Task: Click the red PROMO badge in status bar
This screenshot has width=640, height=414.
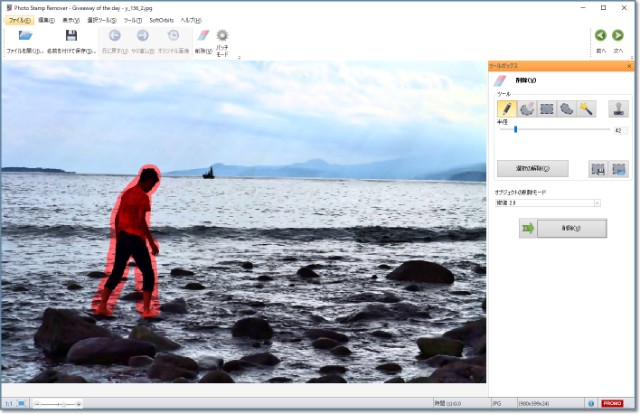Action: pos(612,403)
